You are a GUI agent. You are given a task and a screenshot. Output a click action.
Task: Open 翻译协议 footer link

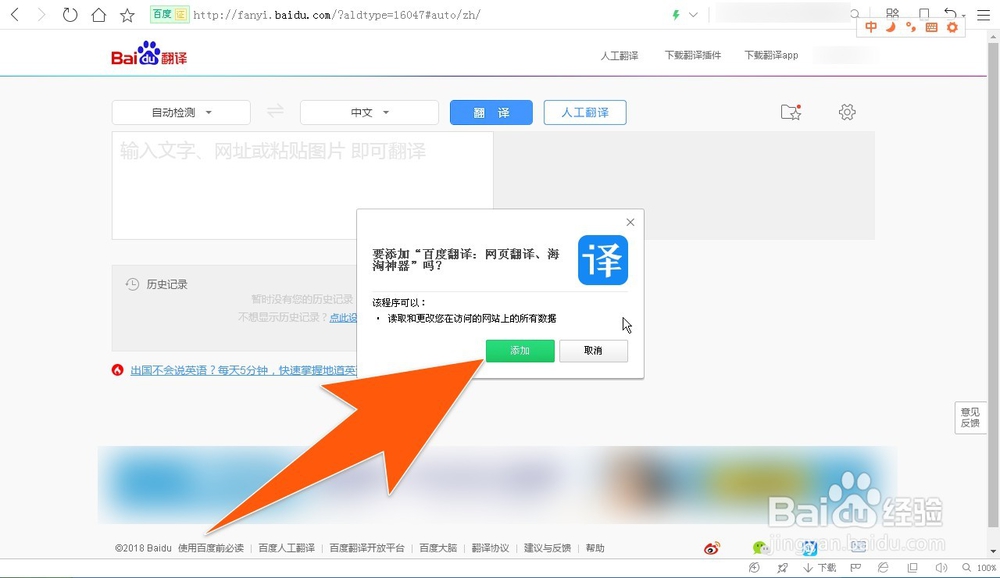tap(490, 548)
